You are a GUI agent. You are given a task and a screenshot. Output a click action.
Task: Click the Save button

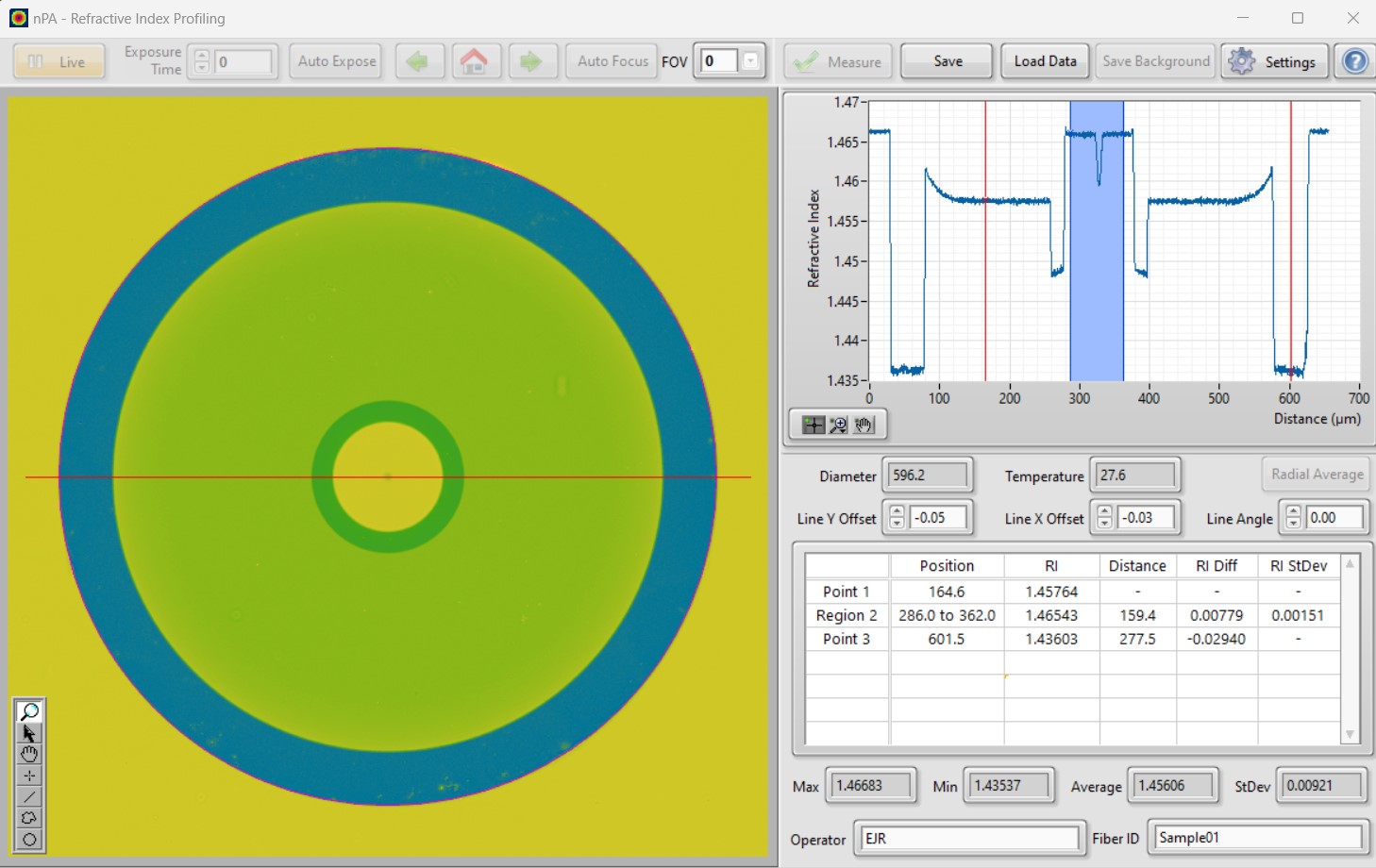(x=948, y=62)
